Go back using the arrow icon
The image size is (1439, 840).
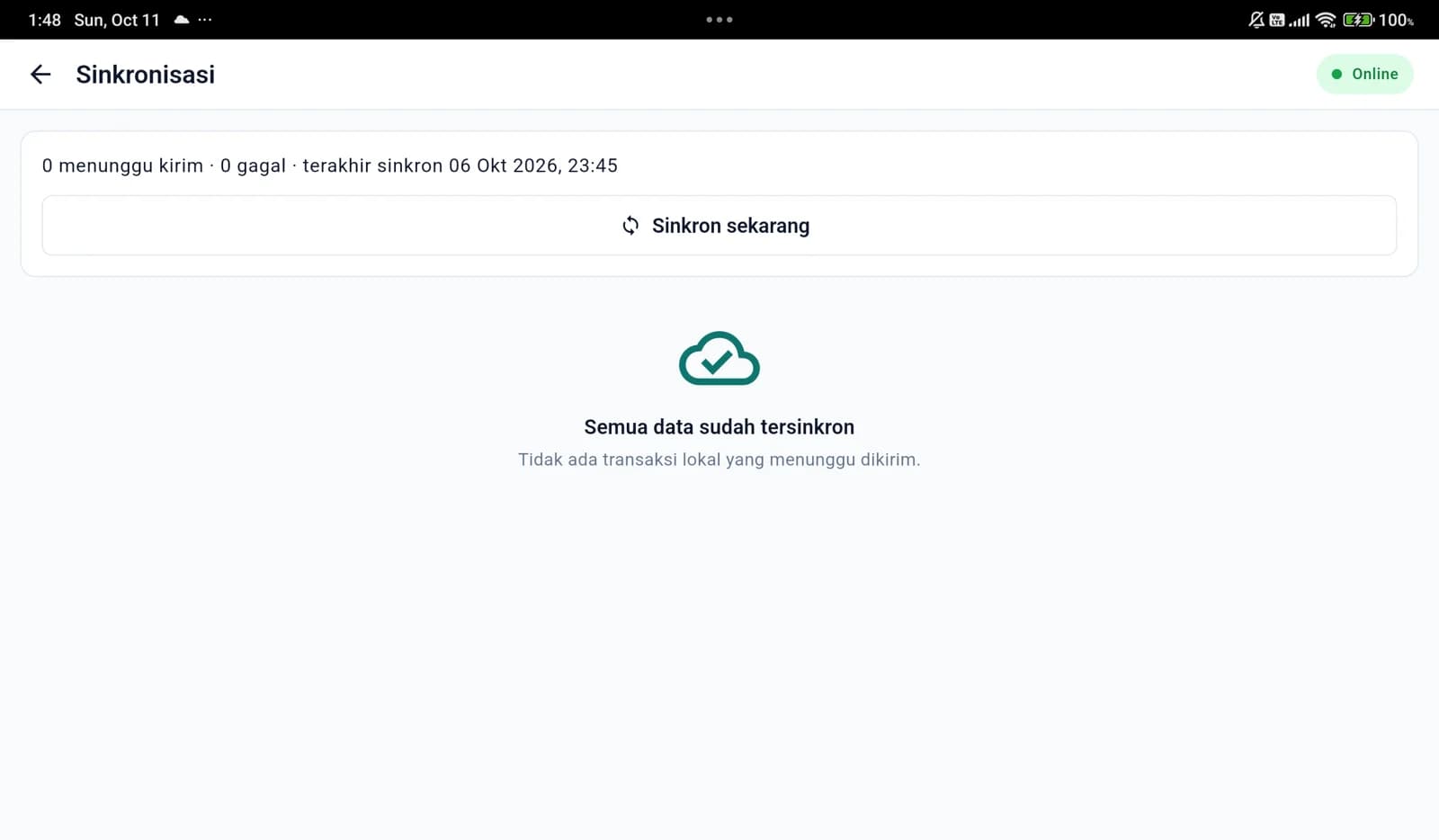coord(40,74)
